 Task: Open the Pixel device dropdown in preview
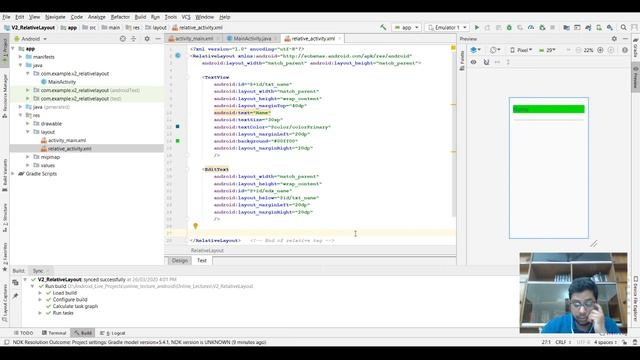521,50
